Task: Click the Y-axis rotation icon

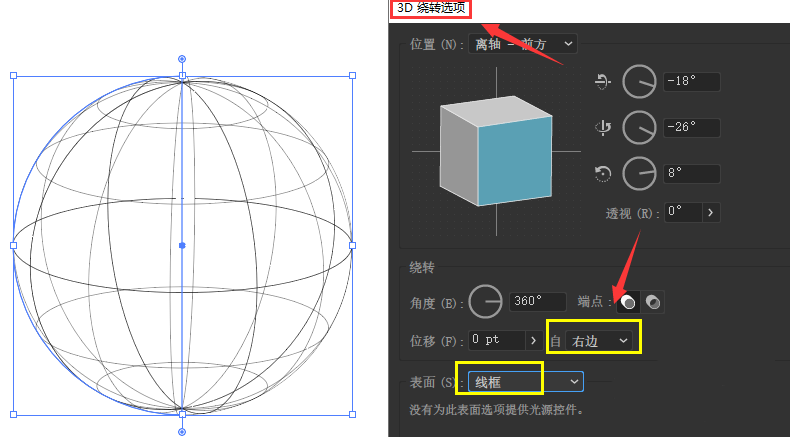Action: tap(603, 128)
